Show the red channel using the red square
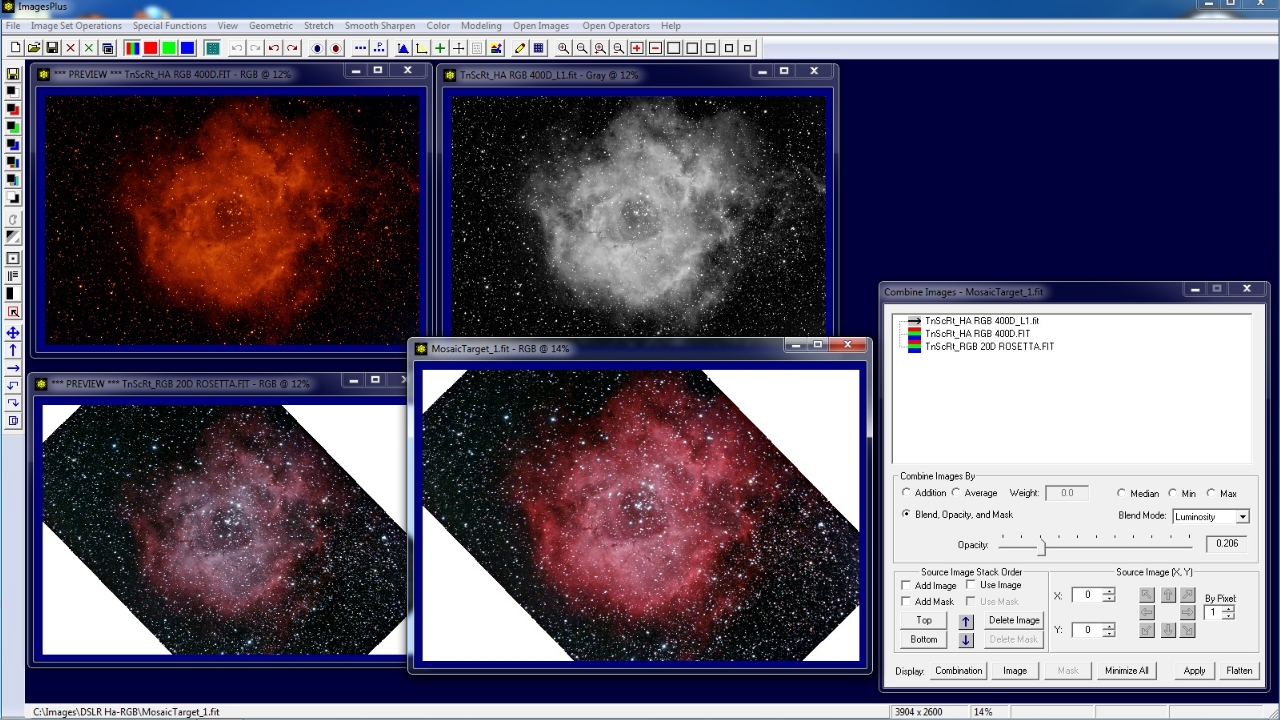 150,48
